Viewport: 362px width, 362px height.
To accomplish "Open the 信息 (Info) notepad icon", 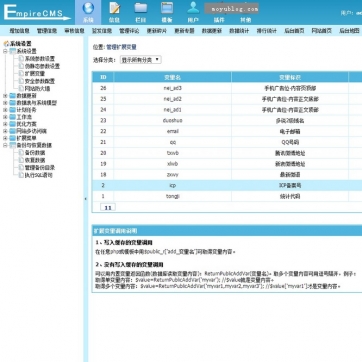I will click(114, 8).
